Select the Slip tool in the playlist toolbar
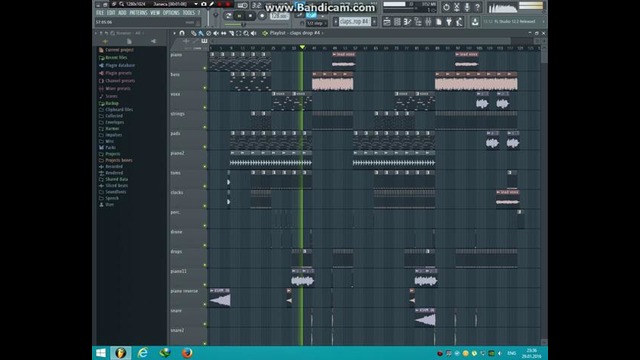 pyautogui.click(x=223, y=33)
